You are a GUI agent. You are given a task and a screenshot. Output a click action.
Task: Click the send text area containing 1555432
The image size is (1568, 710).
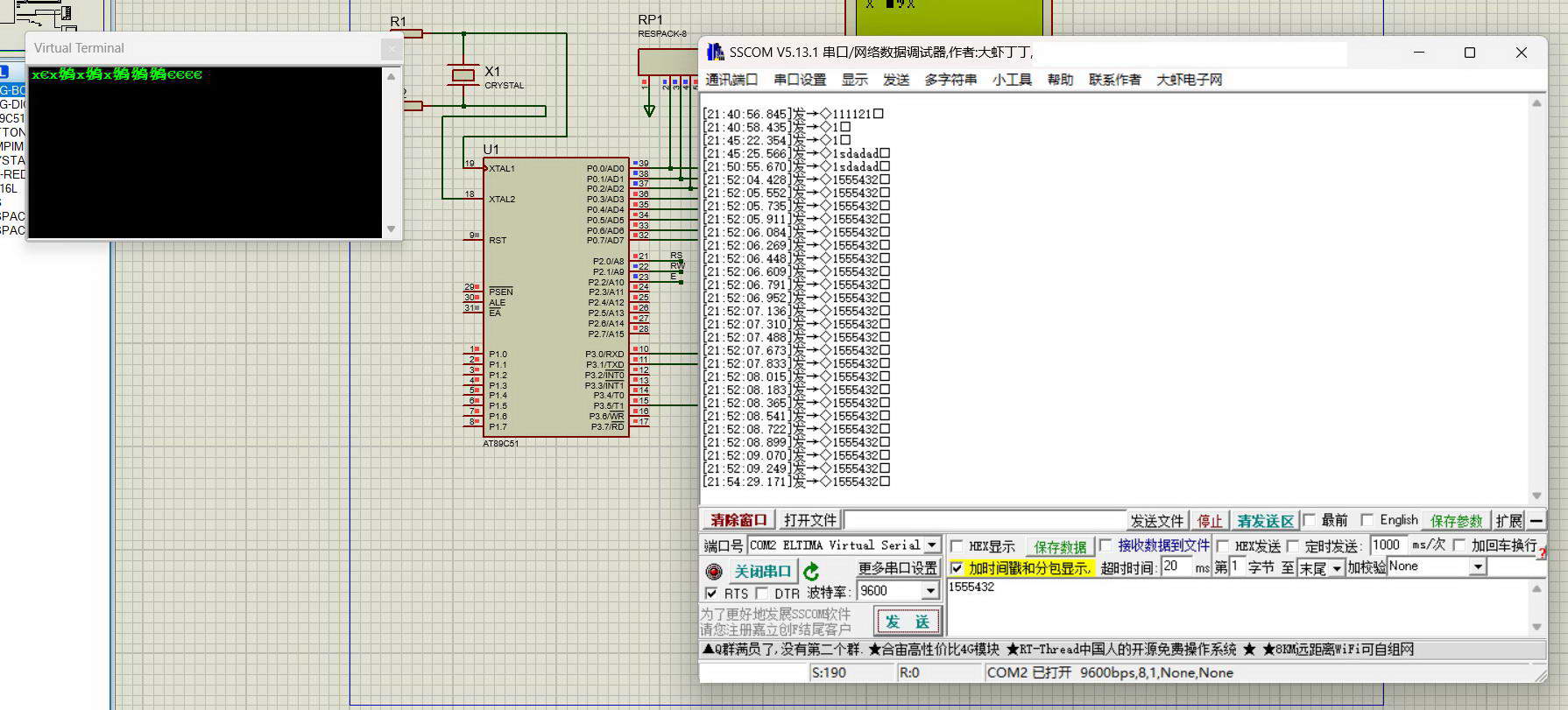click(x=1237, y=608)
